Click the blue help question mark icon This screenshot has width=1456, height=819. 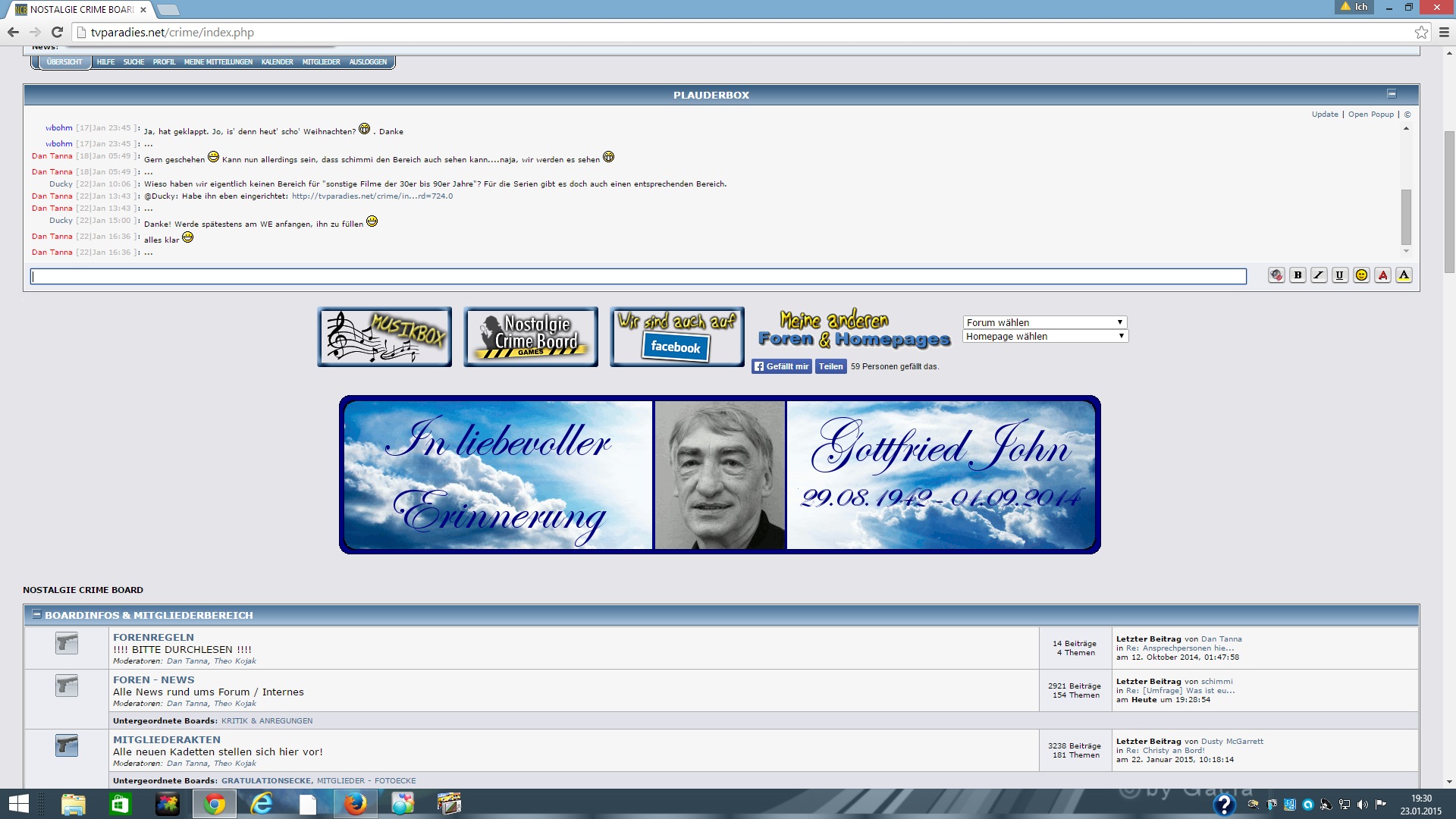click(1224, 804)
